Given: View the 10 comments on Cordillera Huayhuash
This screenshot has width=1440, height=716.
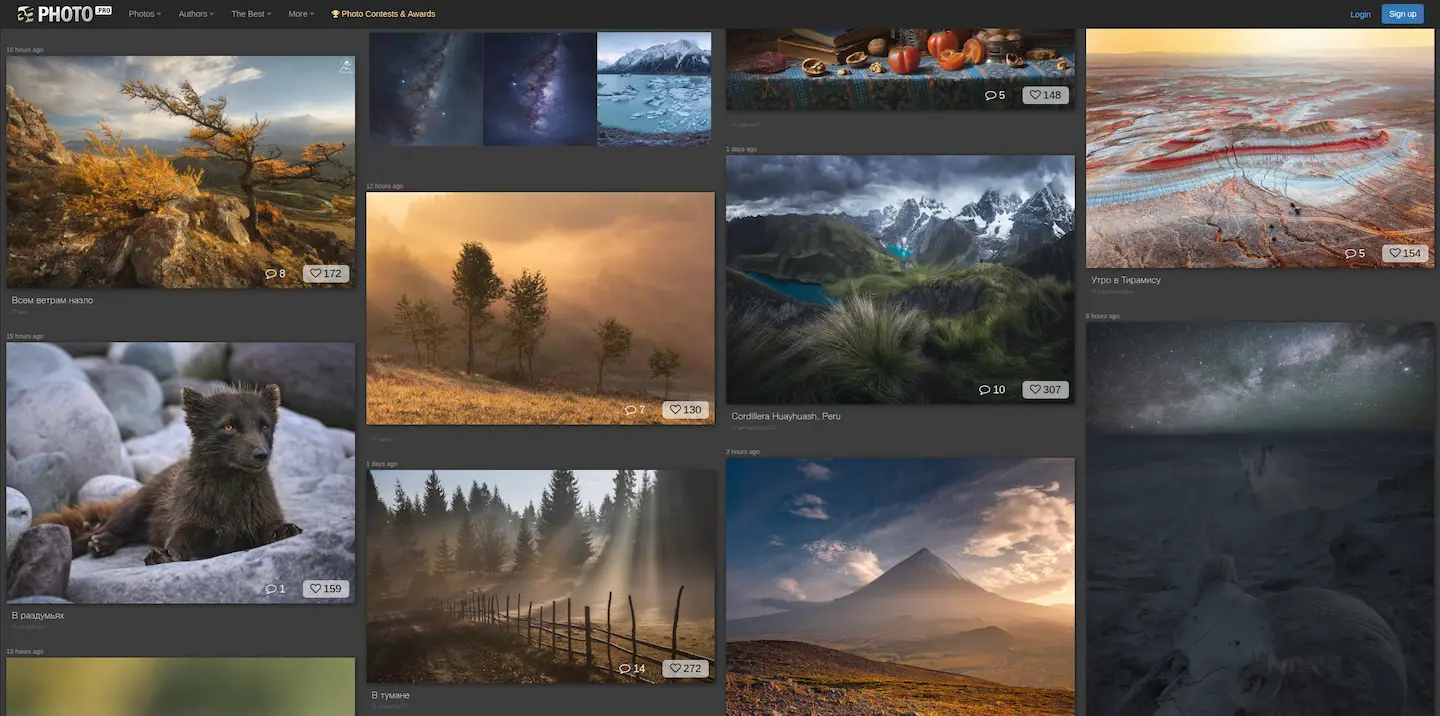Looking at the screenshot, I should pos(992,389).
